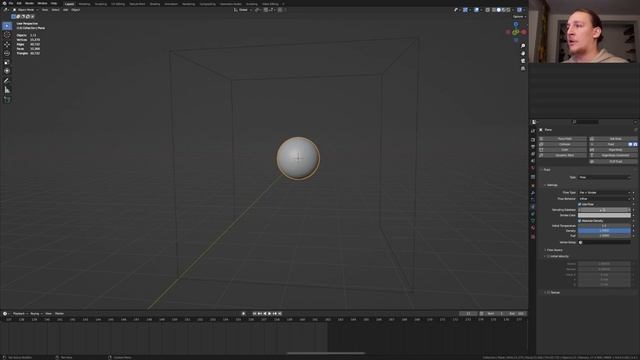Switch perspective/orthographic grid icon
Image resolution: width=640 pixels, height=360 pixels.
pyautogui.click(x=523, y=69)
